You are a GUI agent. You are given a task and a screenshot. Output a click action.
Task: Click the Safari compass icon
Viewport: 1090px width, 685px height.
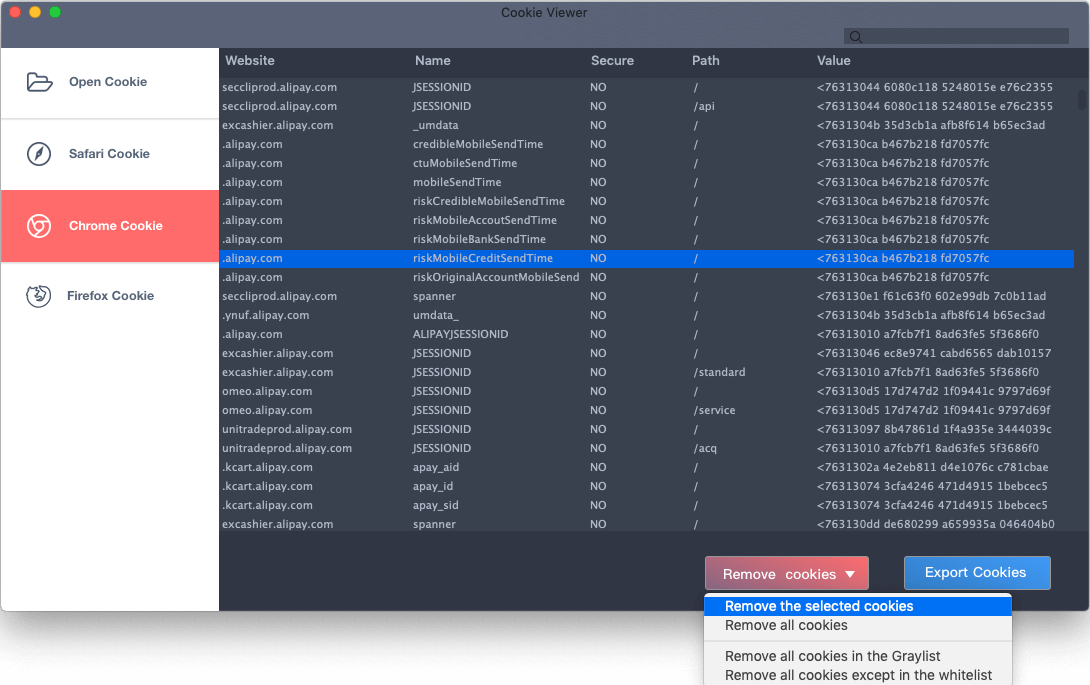click(39, 154)
